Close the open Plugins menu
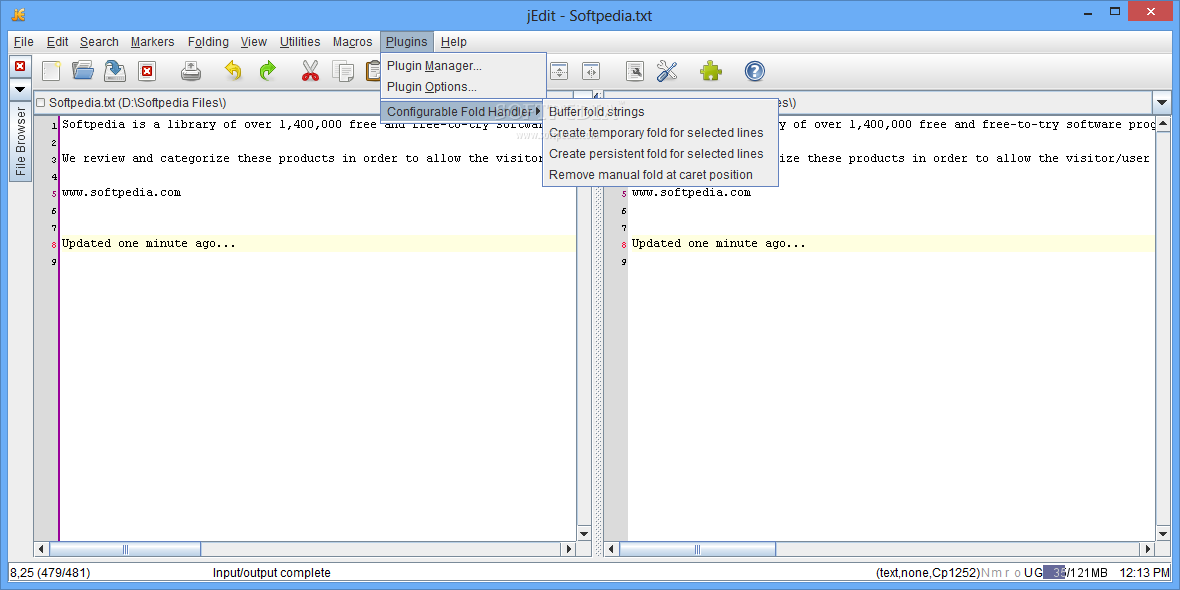Image resolution: width=1180 pixels, height=590 pixels. click(x=407, y=42)
